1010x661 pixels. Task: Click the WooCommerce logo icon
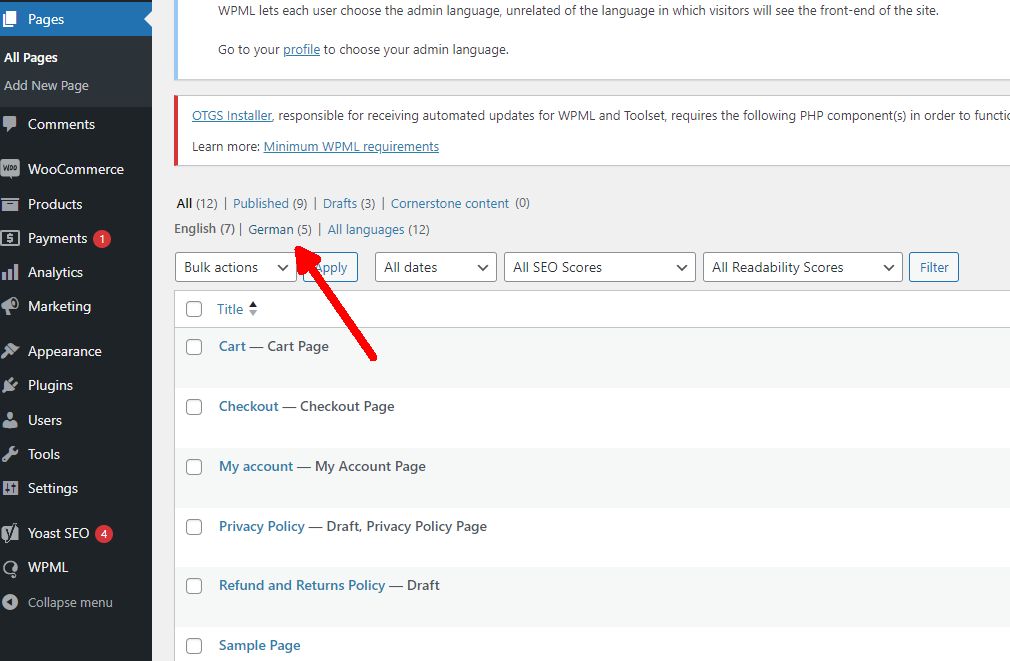tap(10, 169)
